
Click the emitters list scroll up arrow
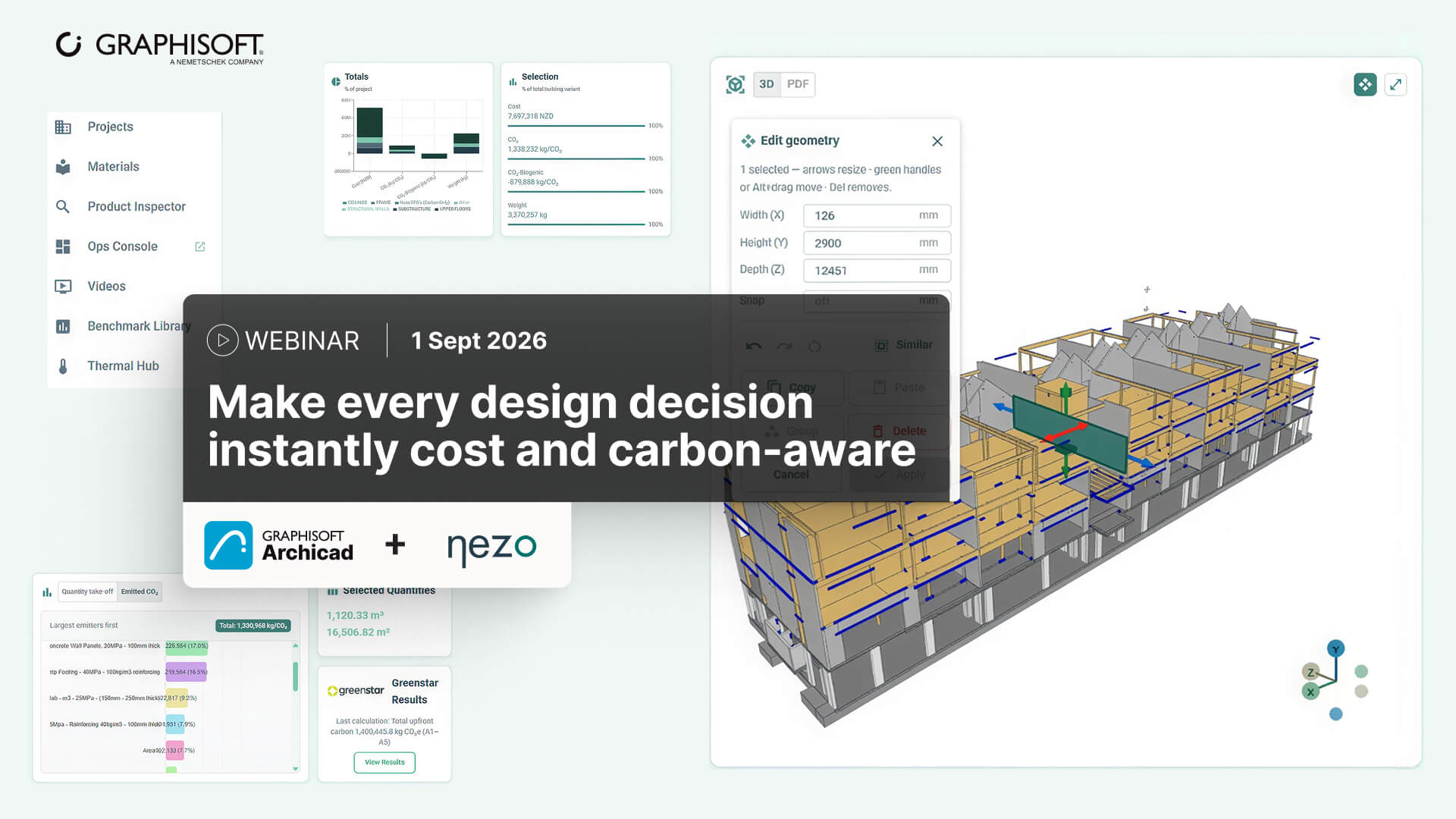(x=296, y=646)
